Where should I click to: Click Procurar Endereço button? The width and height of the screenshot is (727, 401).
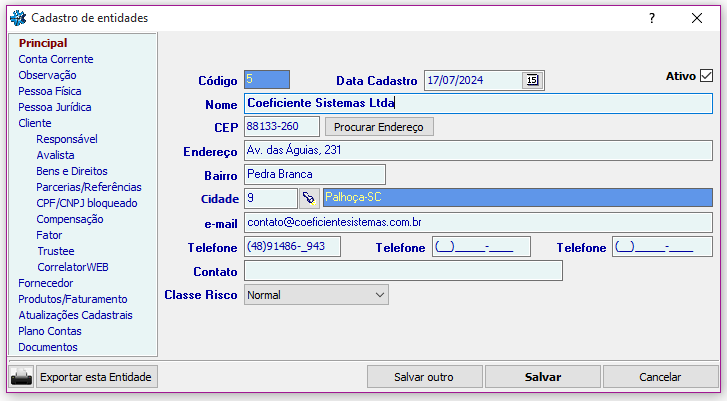(379, 127)
